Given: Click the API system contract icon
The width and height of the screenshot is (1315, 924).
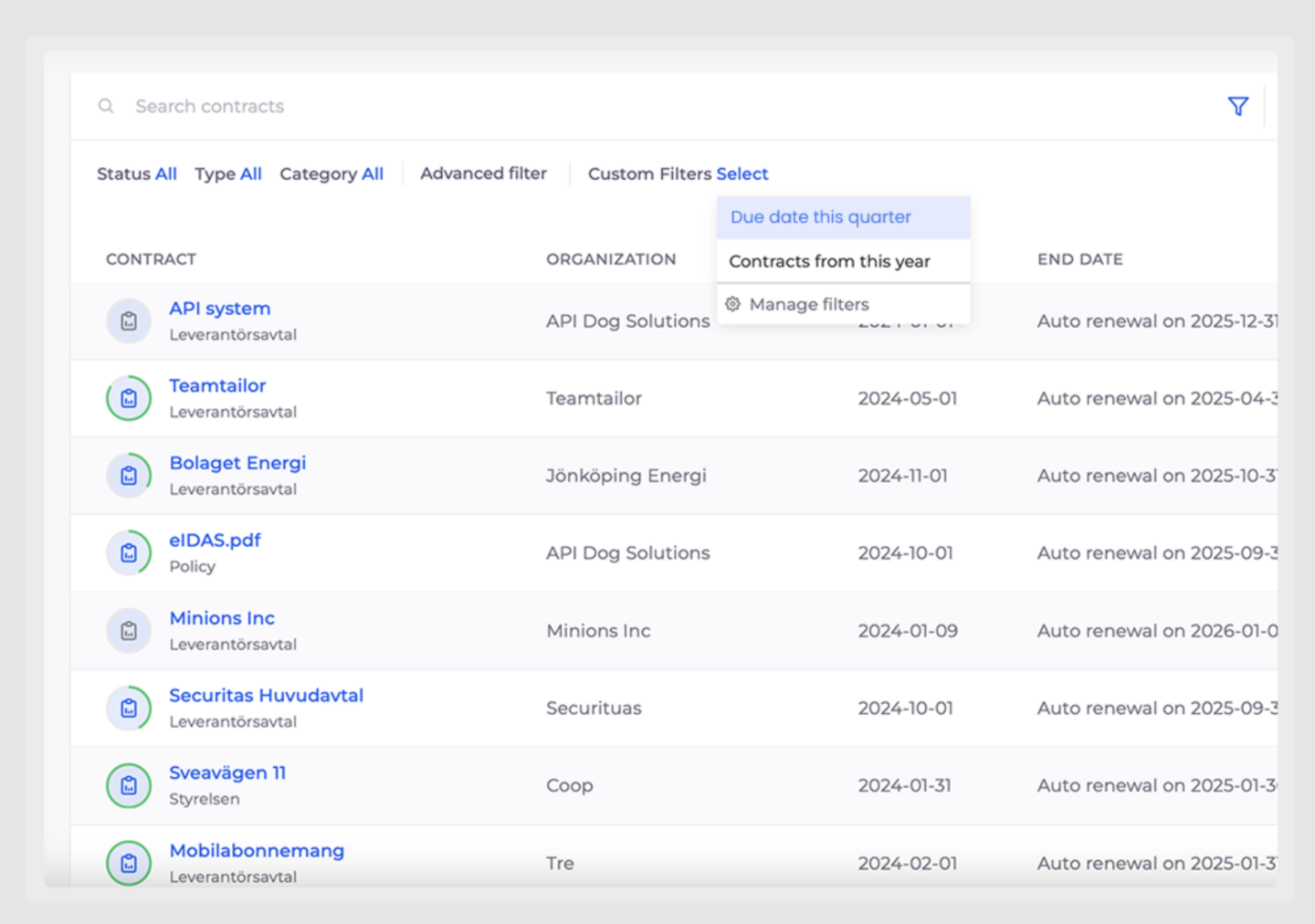Looking at the screenshot, I should (x=129, y=321).
